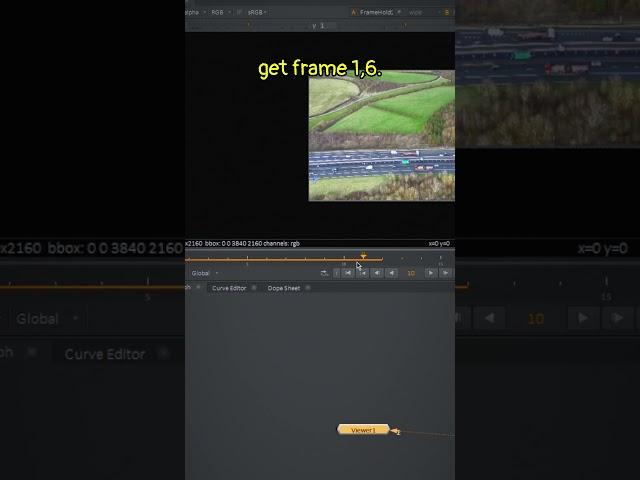640x480 pixels.
Task: Click the current frame field showing 10
Action: coord(411,273)
